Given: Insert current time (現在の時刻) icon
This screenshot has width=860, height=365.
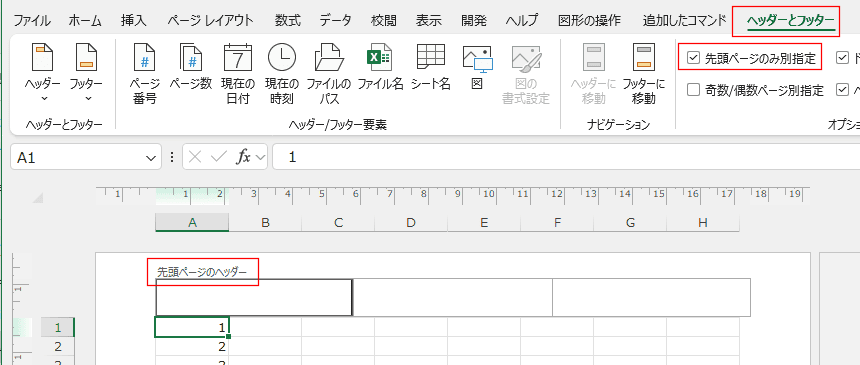Looking at the screenshot, I should point(282,74).
